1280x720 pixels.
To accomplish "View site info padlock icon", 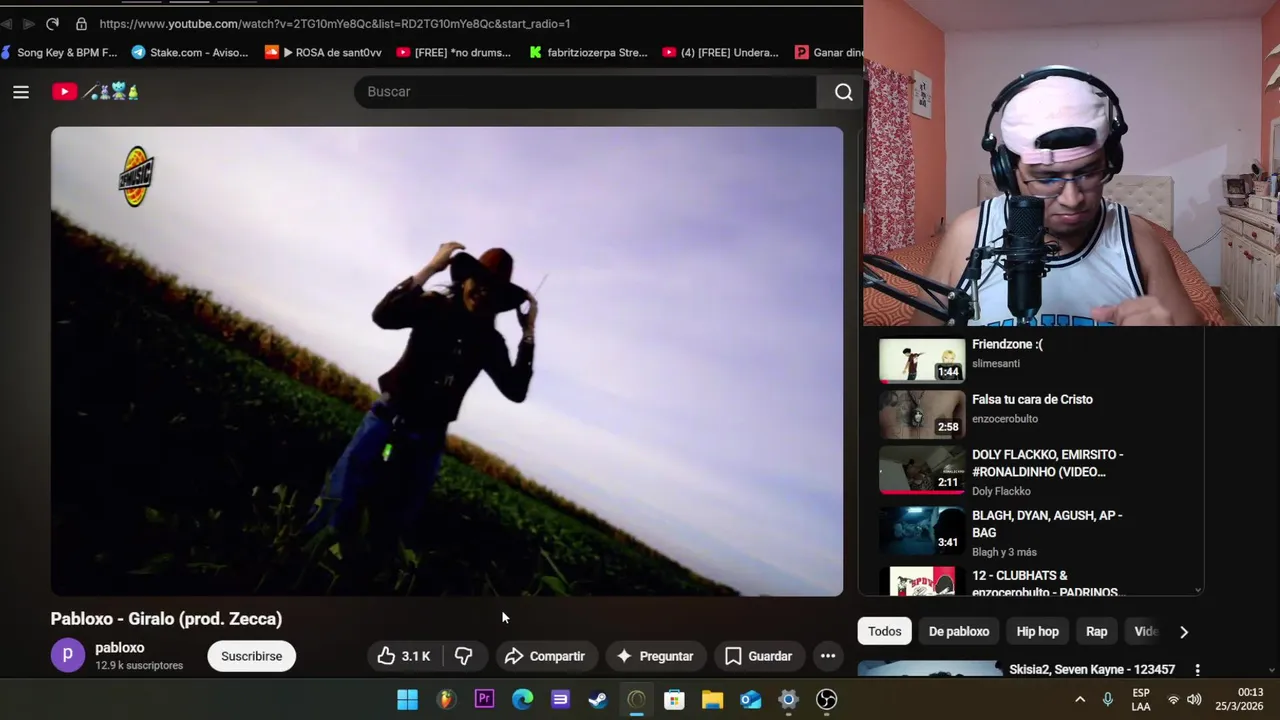I will pos(81,23).
